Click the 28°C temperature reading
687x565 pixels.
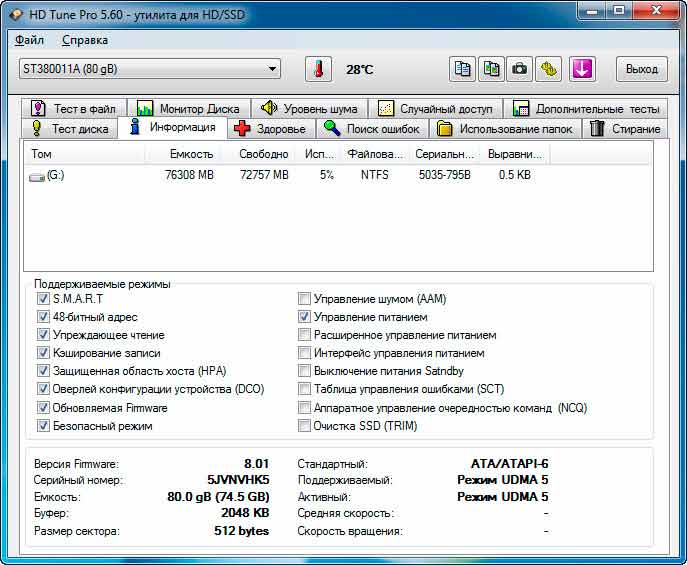tap(360, 70)
